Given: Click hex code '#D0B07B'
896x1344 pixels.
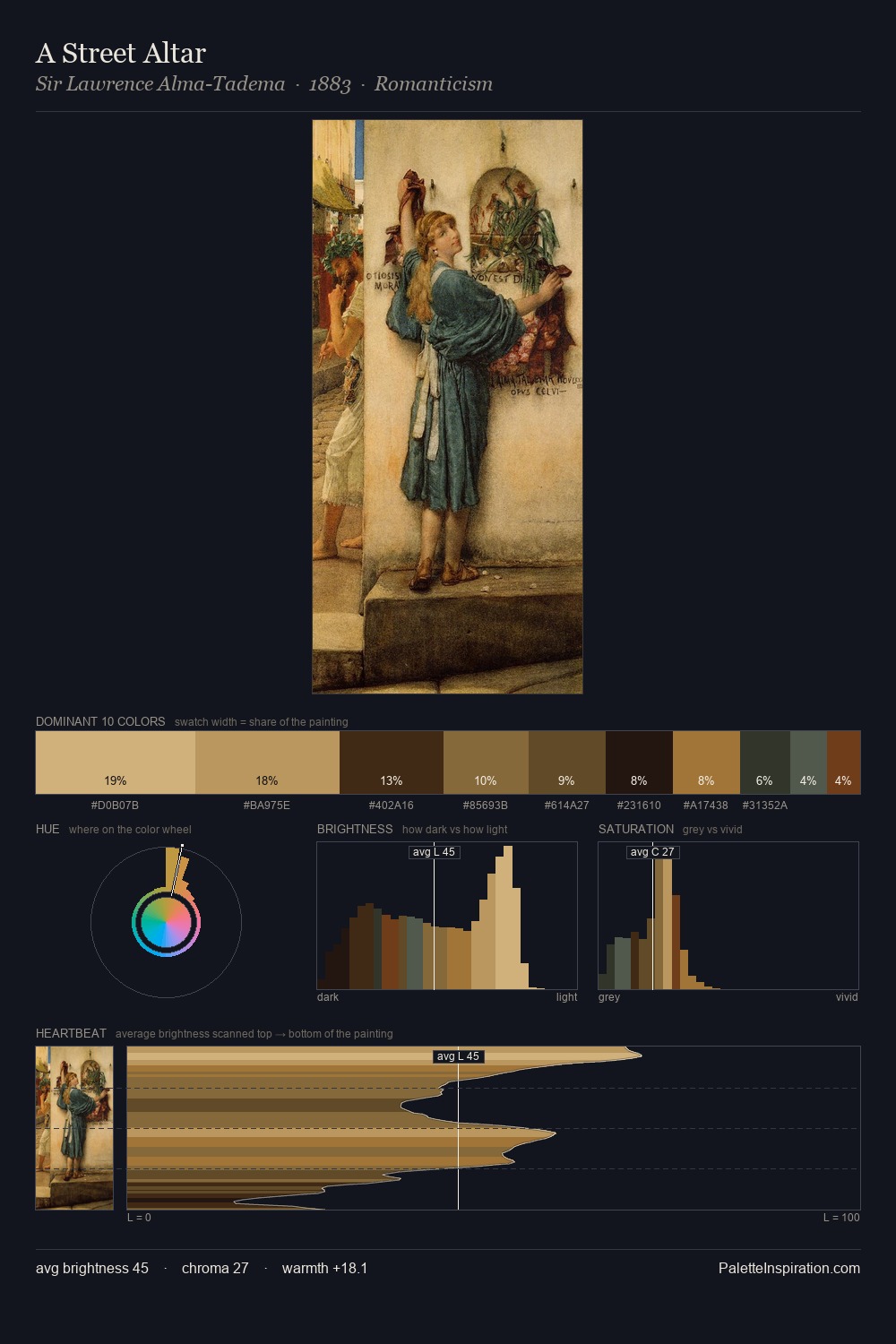Looking at the screenshot, I should point(115,806).
